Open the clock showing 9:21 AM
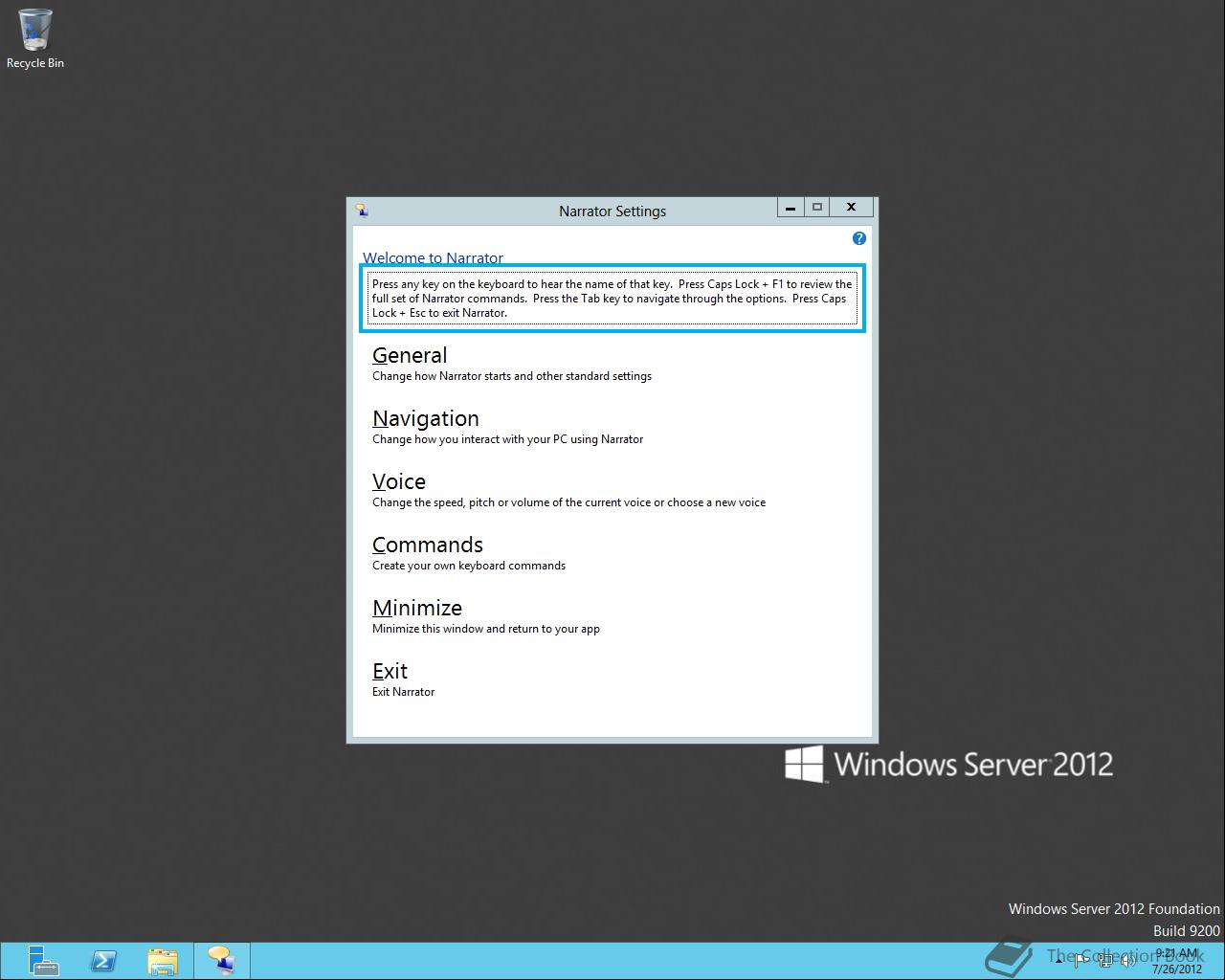 tap(1177, 961)
